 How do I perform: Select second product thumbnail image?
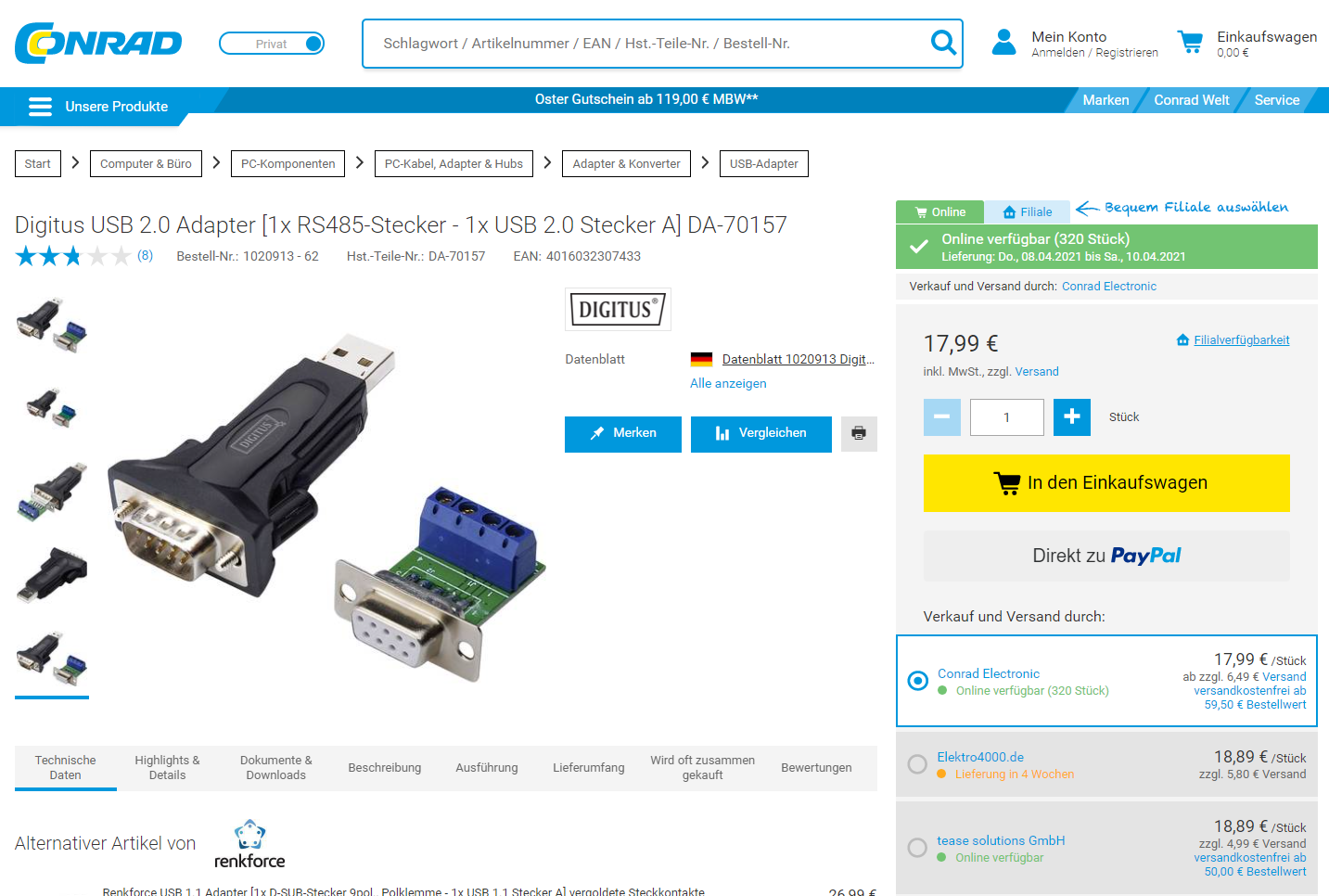point(52,406)
